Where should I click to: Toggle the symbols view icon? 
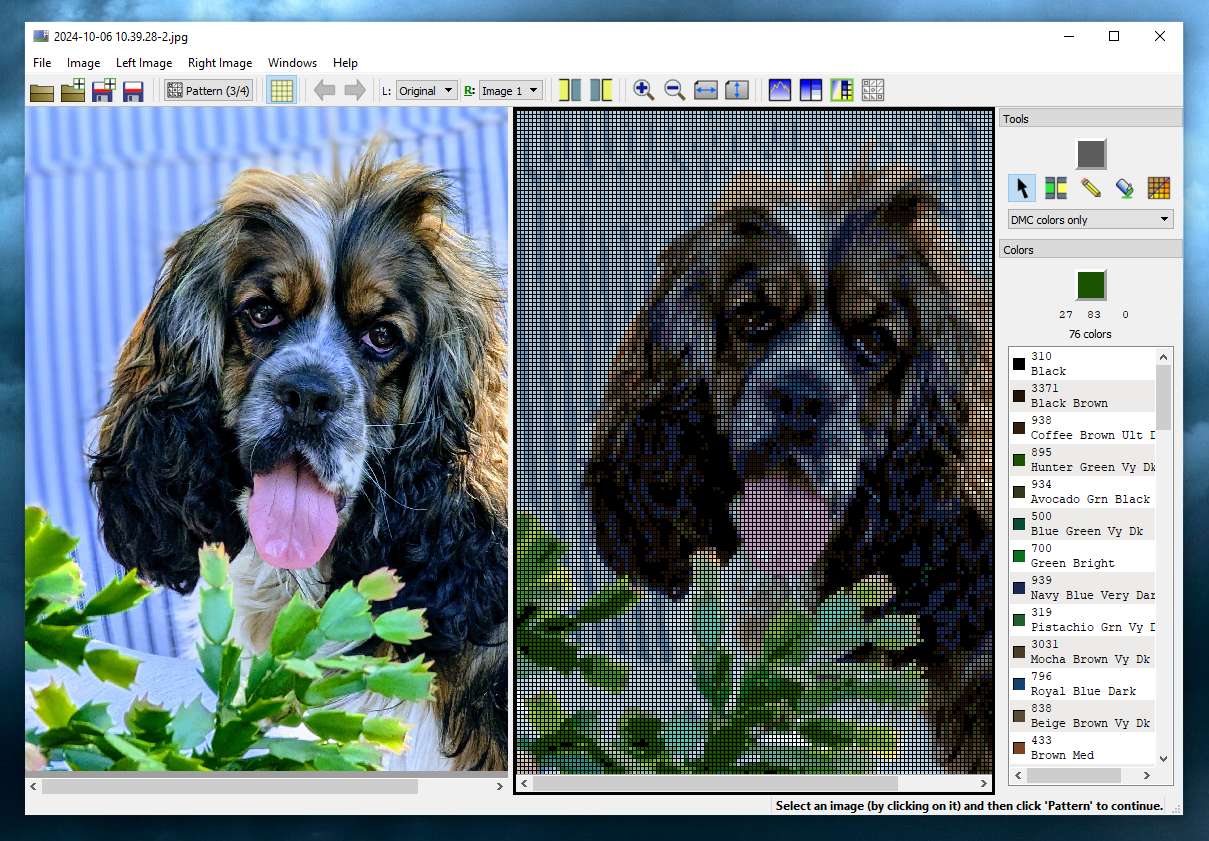click(873, 90)
